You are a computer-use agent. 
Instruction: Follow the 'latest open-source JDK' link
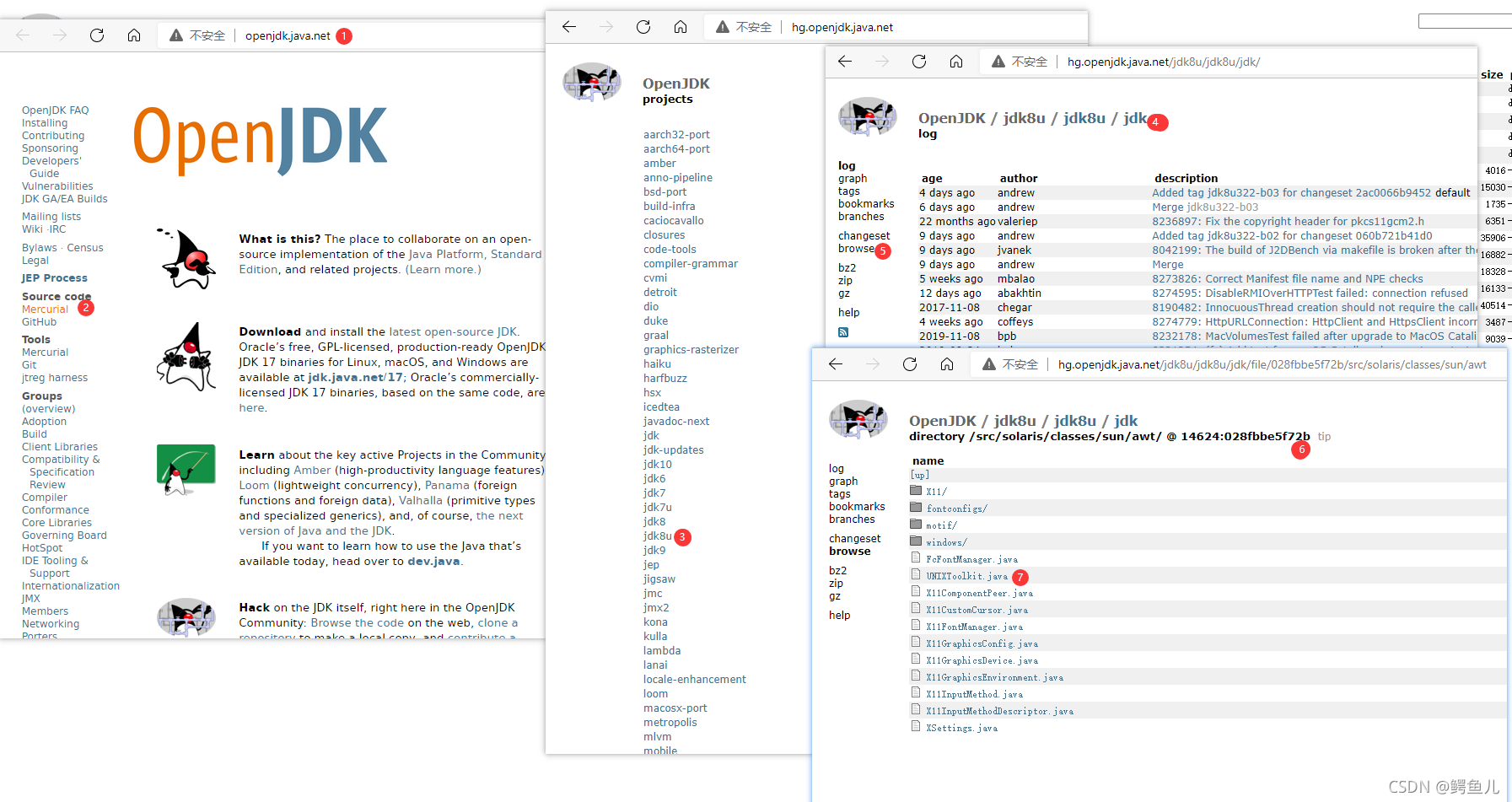[453, 332]
